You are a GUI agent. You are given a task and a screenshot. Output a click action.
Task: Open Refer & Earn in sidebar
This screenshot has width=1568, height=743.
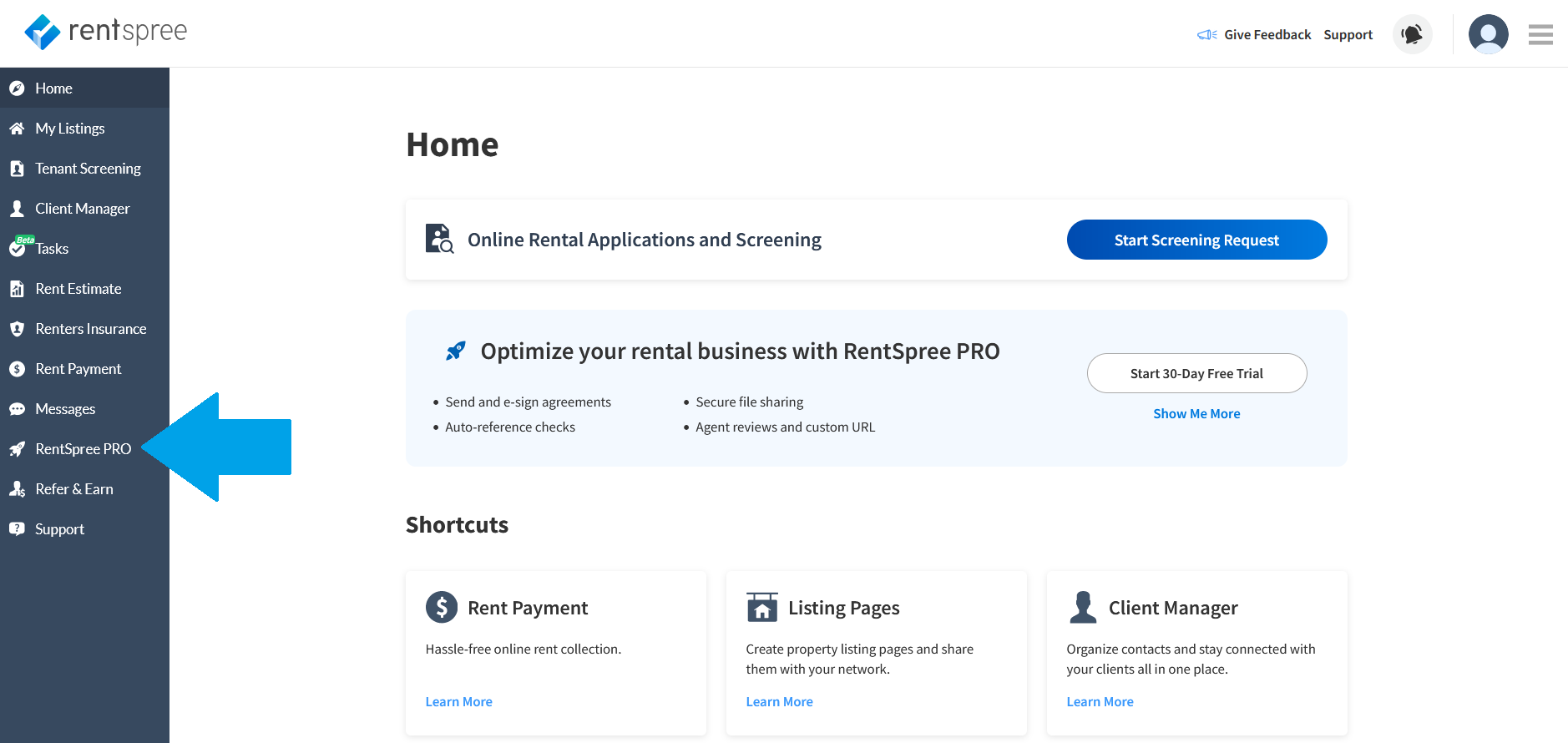pos(84,489)
